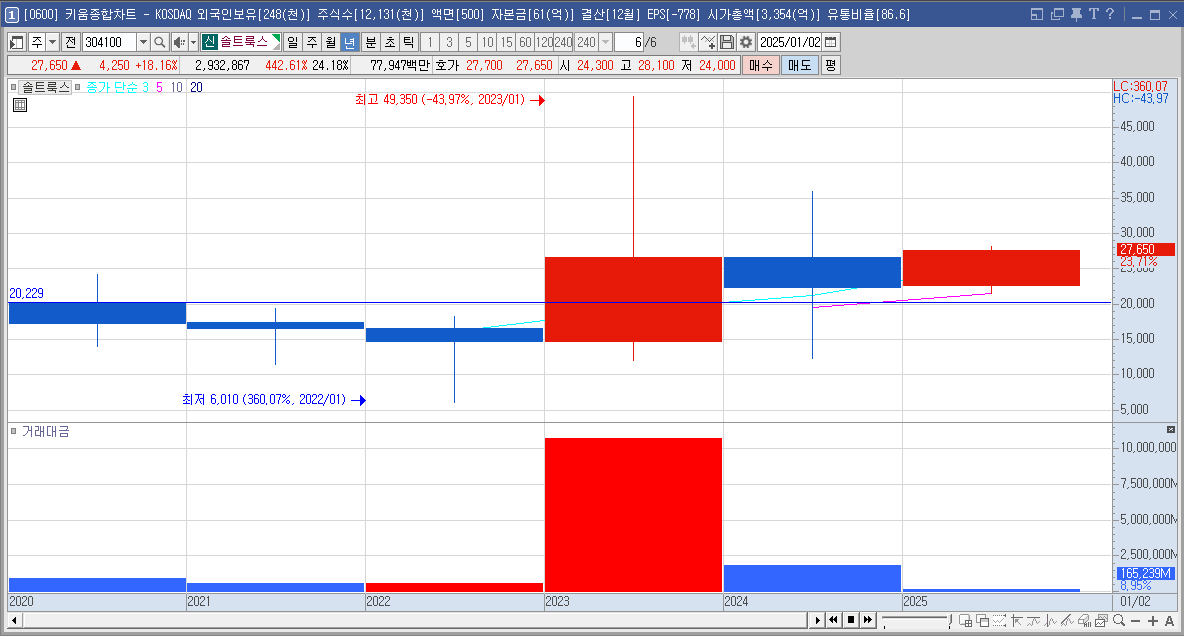Switch chart to daily (일) period
The height and width of the screenshot is (636, 1184).
point(293,42)
